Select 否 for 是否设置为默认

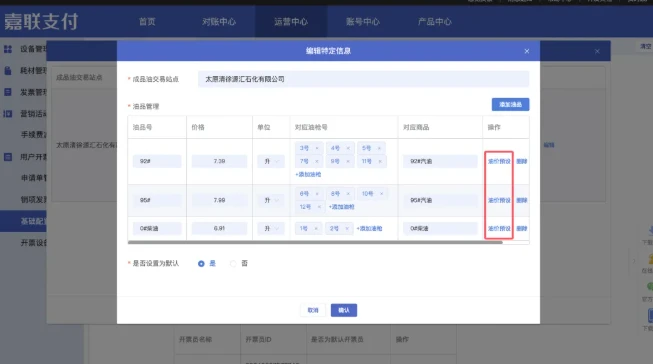point(233,264)
